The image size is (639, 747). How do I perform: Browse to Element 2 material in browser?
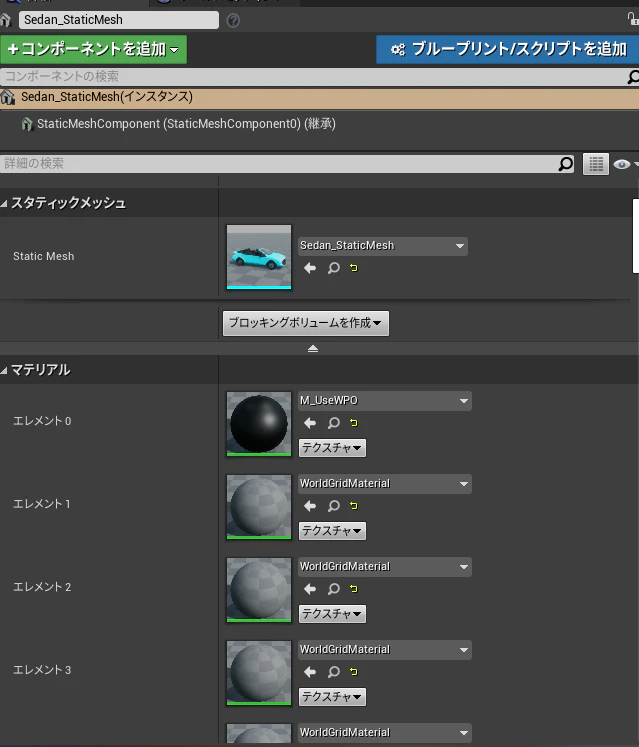[x=334, y=589]
